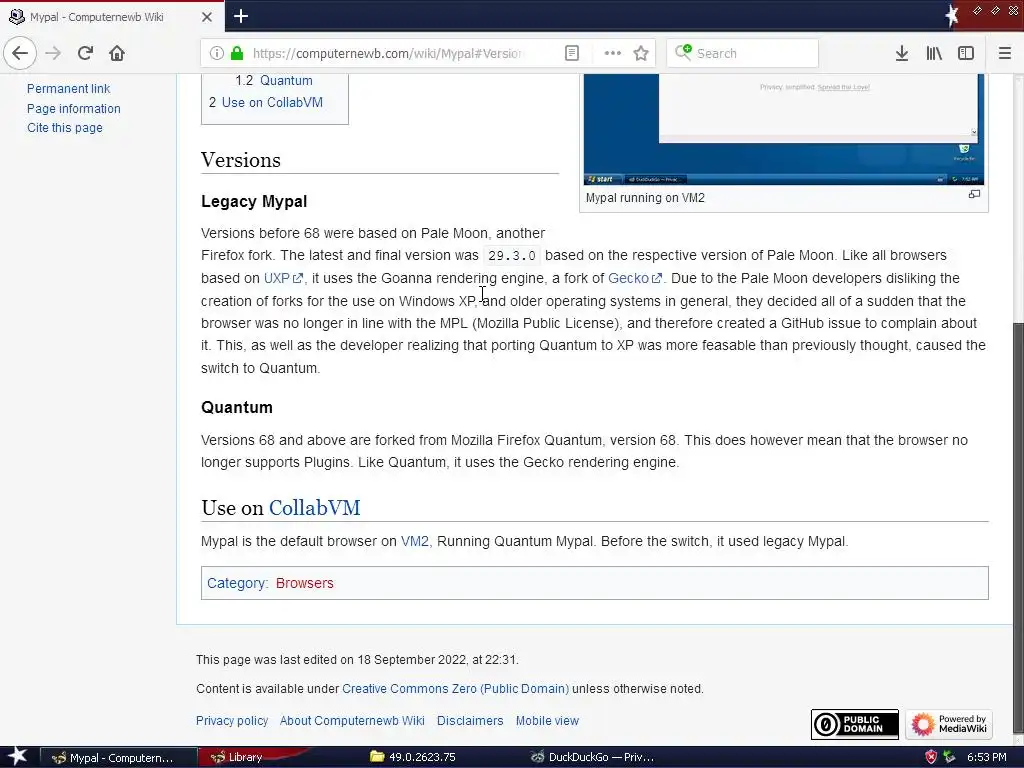Bookmark this page with the star
Viewport: 1024px width, 768px height.
[641, 53]
